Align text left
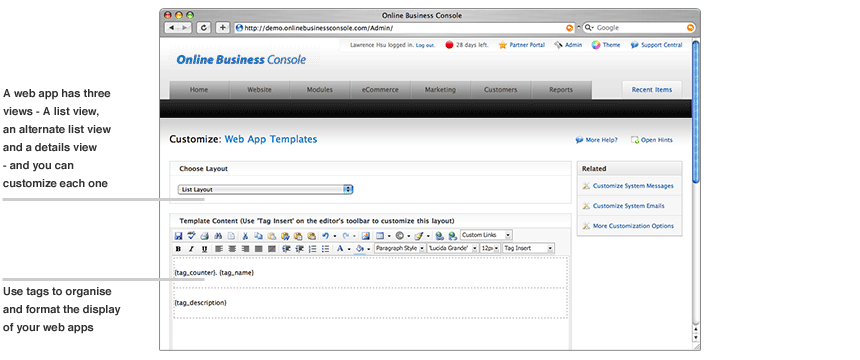The width and height of the screenshot is (860, 360). click(218, 249)
